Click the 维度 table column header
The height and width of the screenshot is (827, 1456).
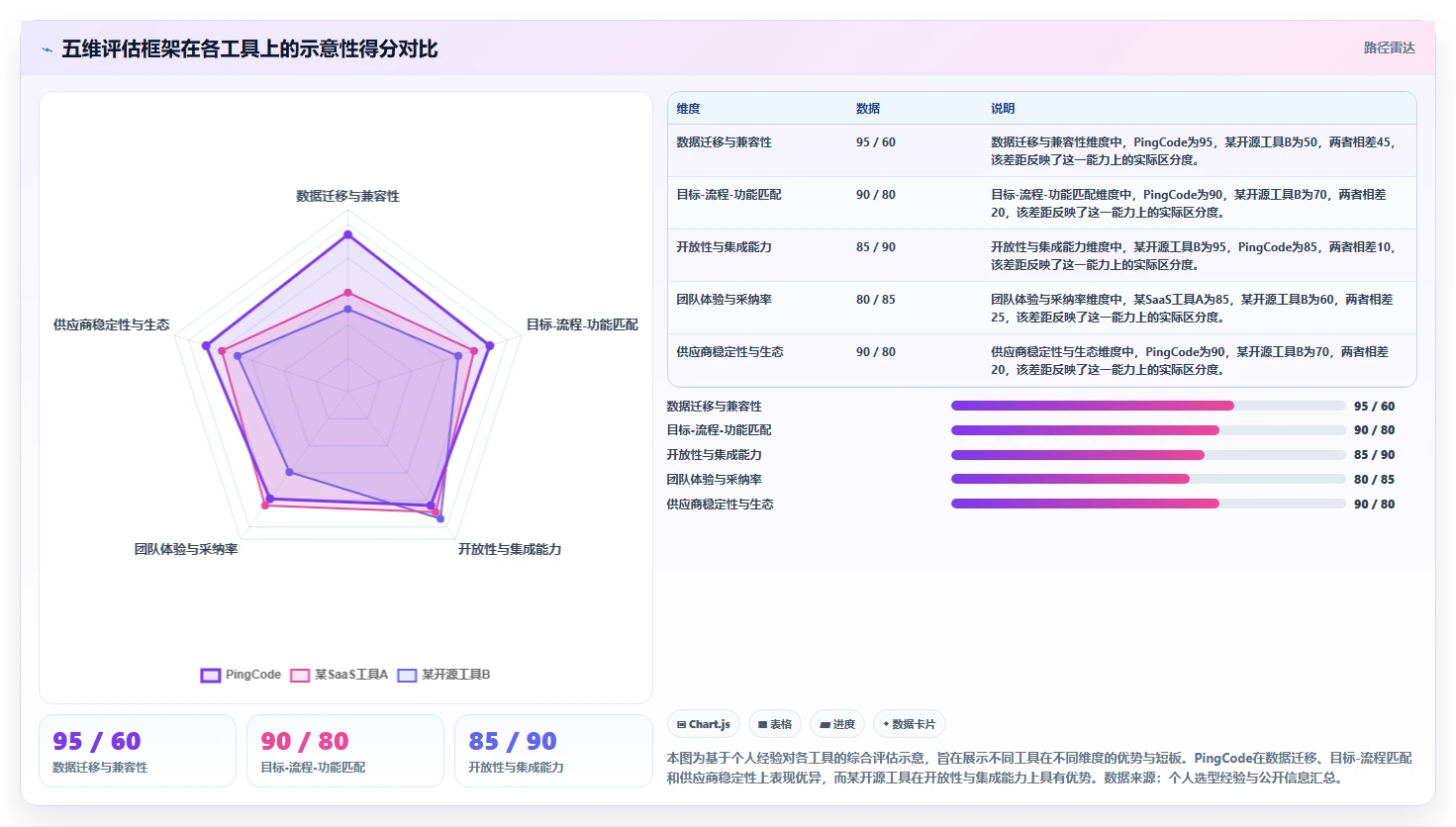point(689,109)
